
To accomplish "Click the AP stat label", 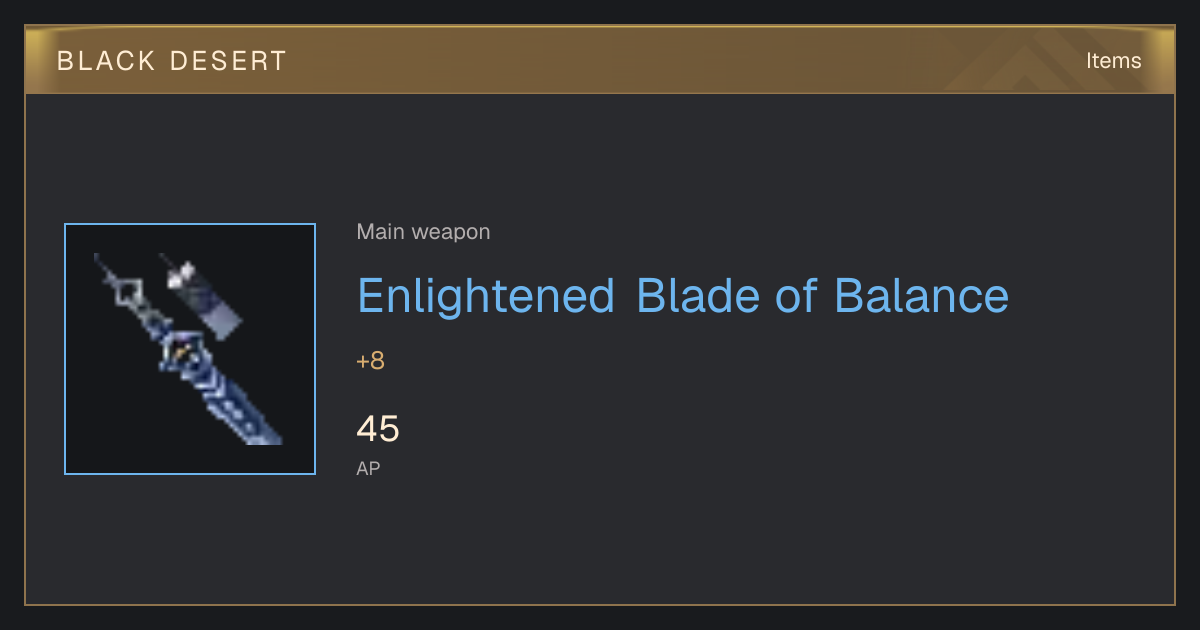I will (x=368, y=468).
